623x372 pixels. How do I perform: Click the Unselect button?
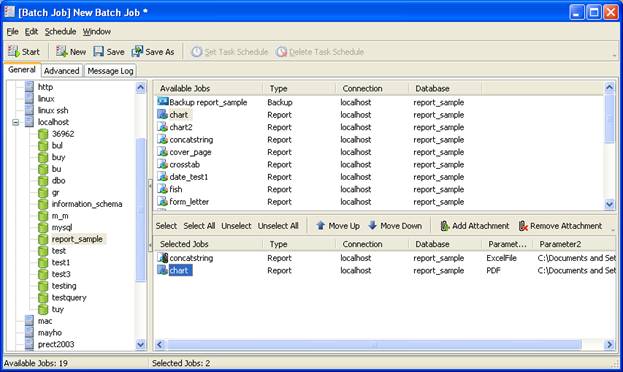236,226
